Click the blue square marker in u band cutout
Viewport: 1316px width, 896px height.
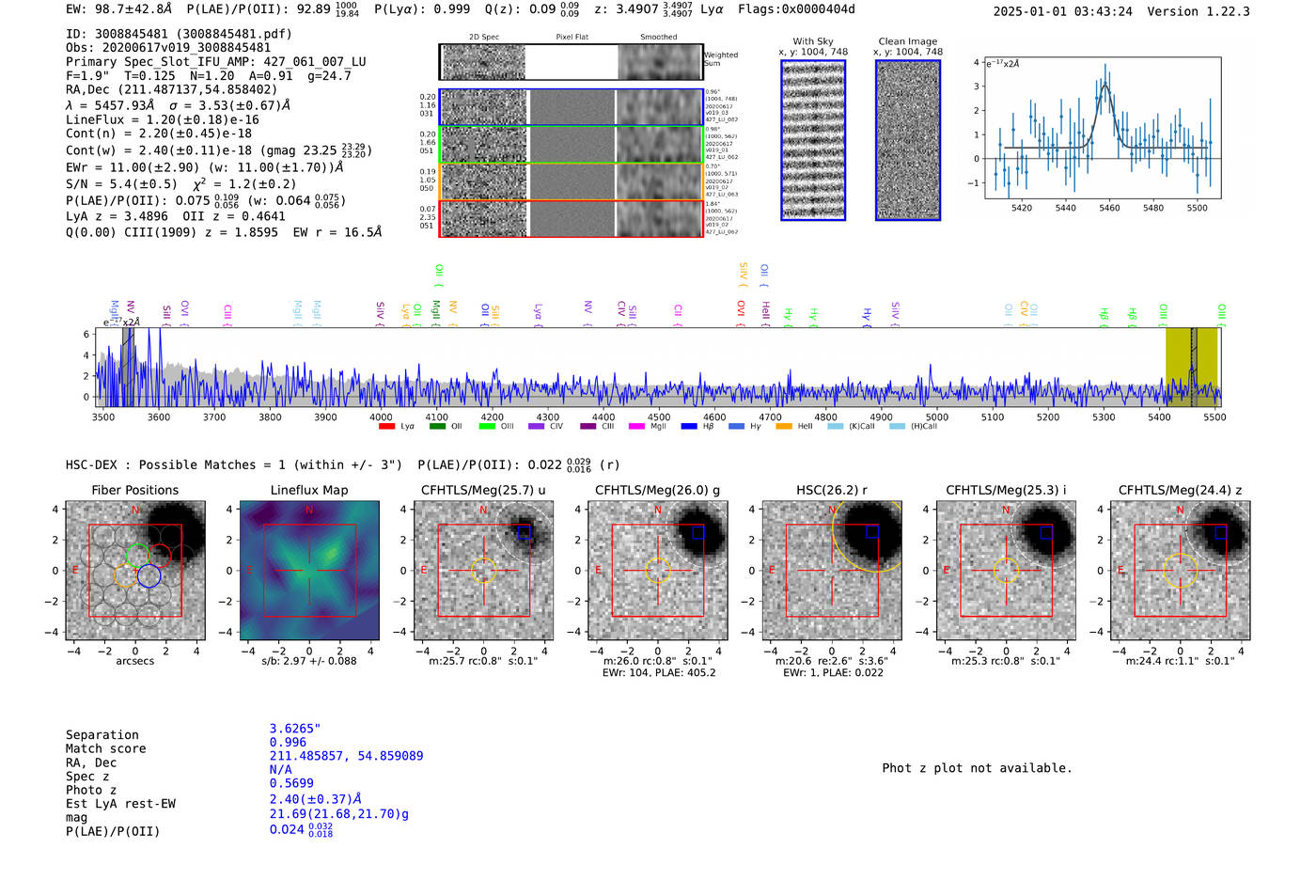pos(525,532)
